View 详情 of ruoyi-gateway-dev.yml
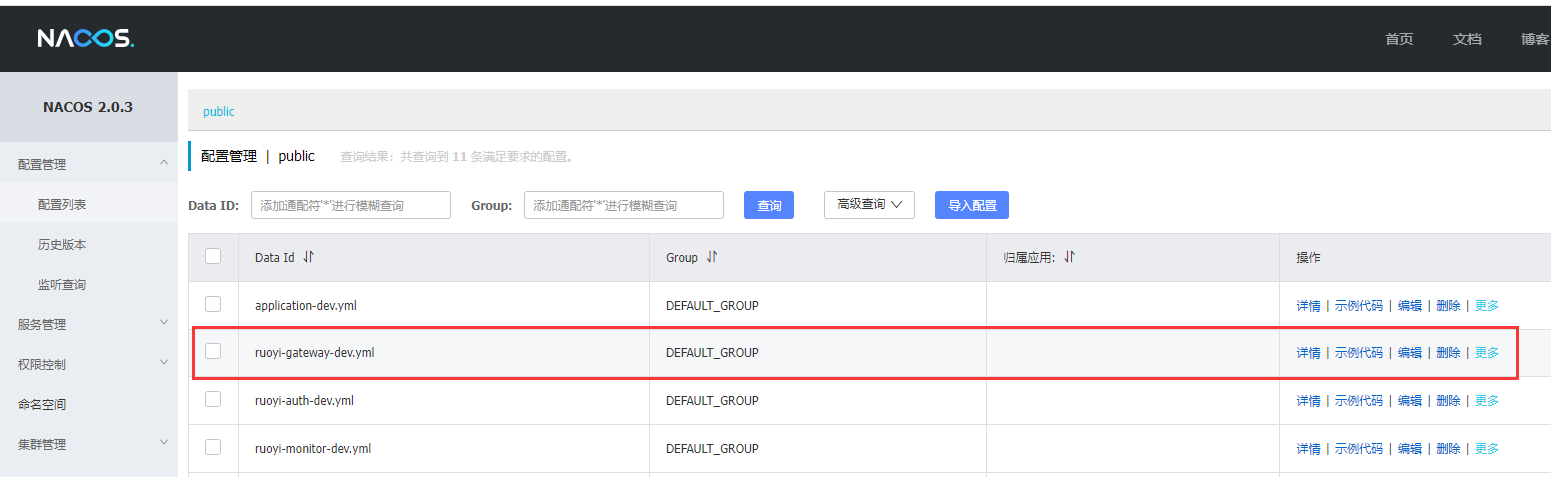The width and height of the screenshot is (1551, 477). [x=1308, y=353]
